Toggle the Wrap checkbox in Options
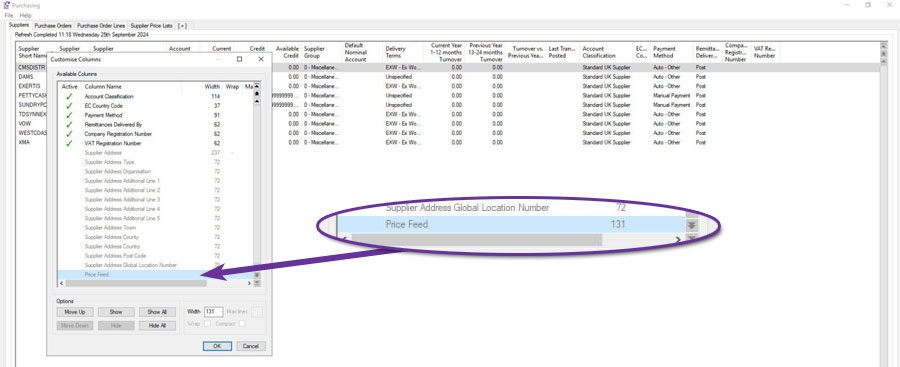 (207, 324)
